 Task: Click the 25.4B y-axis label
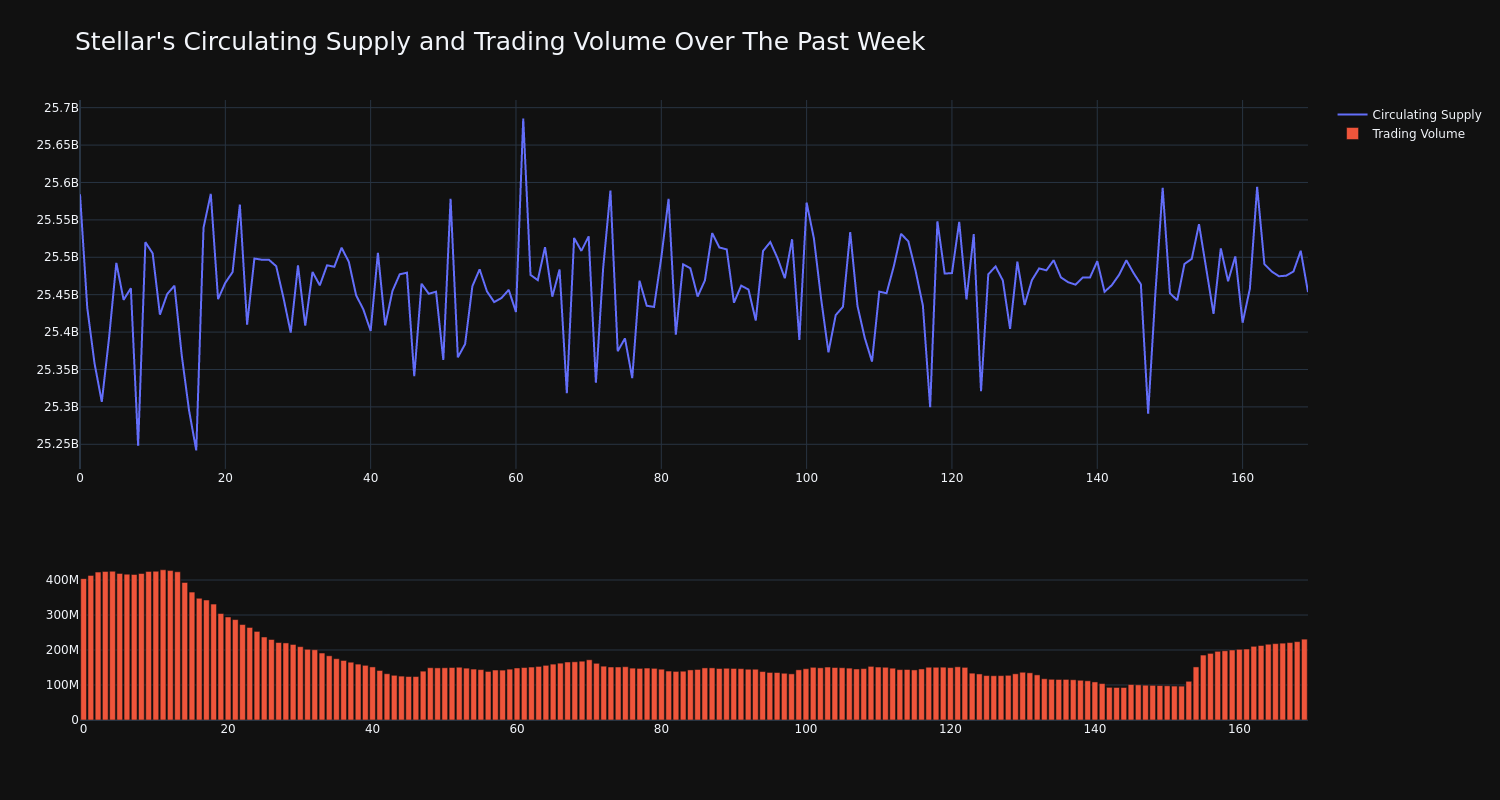[x=61, y=332]
